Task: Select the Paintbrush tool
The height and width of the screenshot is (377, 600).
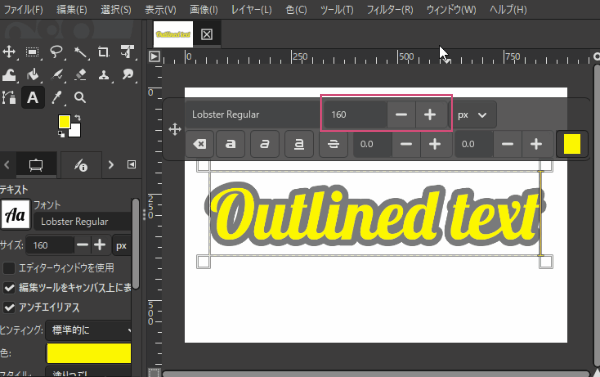Action: coord(56,75)
